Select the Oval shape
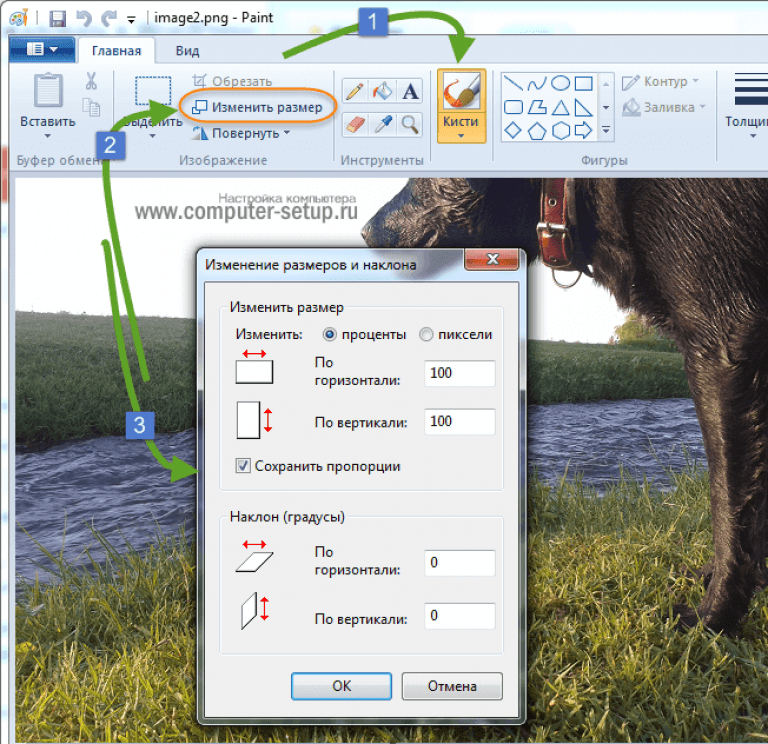The image size is (768, 744). 560,83
